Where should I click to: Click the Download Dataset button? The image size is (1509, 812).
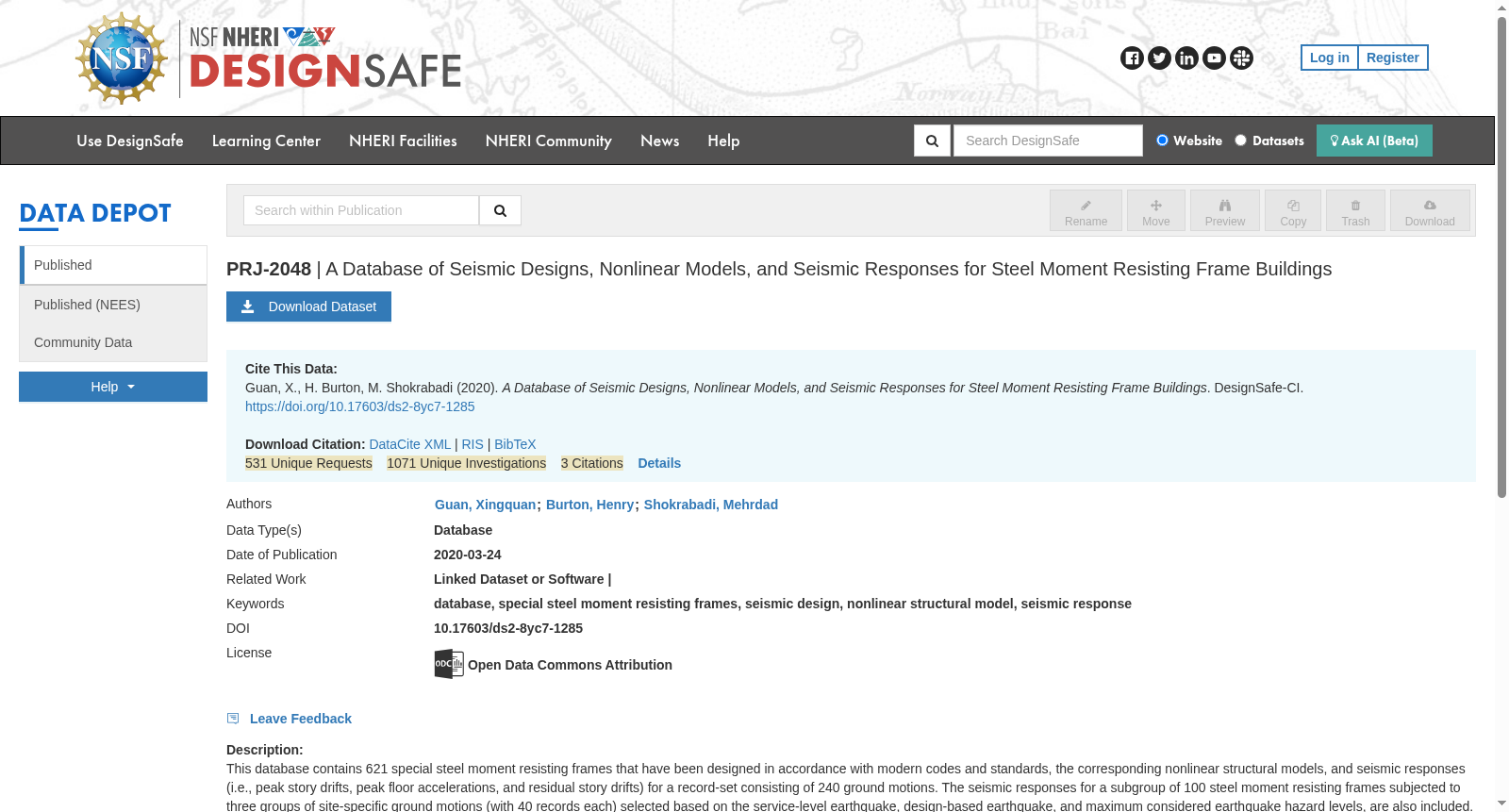coord(308,307)
